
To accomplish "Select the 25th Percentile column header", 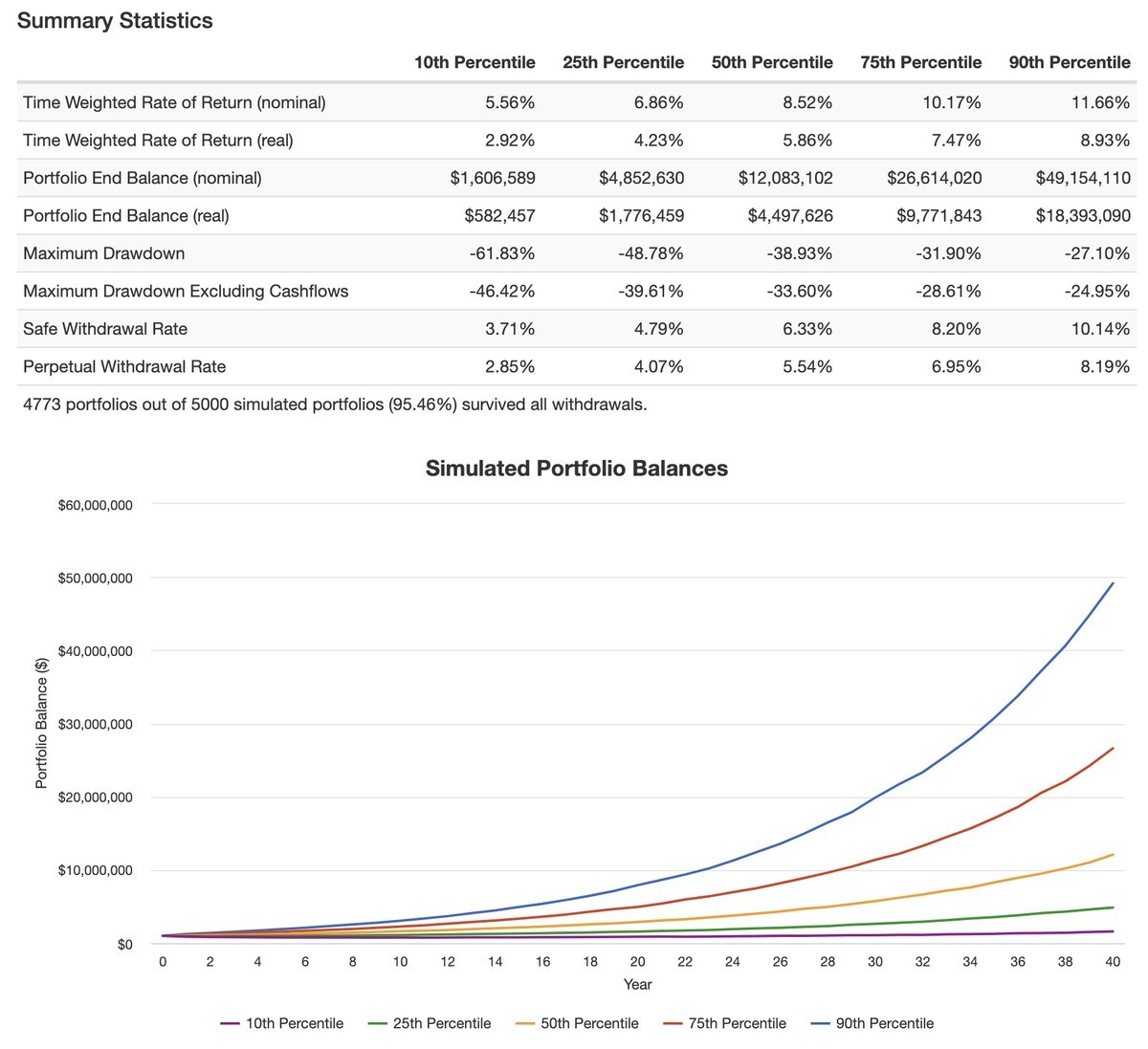I will coord(623,62).
